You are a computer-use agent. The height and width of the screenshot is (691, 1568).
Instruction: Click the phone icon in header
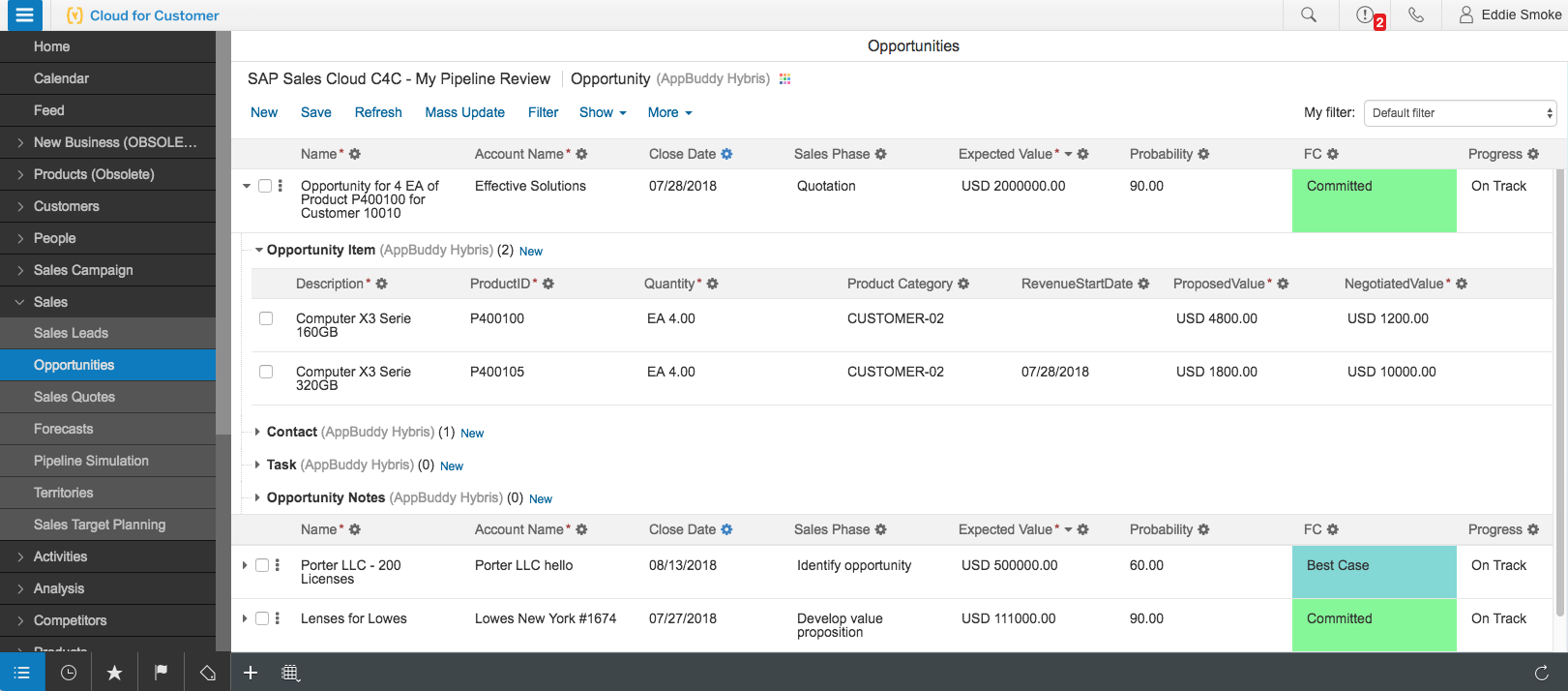(x=1416, y=15)
